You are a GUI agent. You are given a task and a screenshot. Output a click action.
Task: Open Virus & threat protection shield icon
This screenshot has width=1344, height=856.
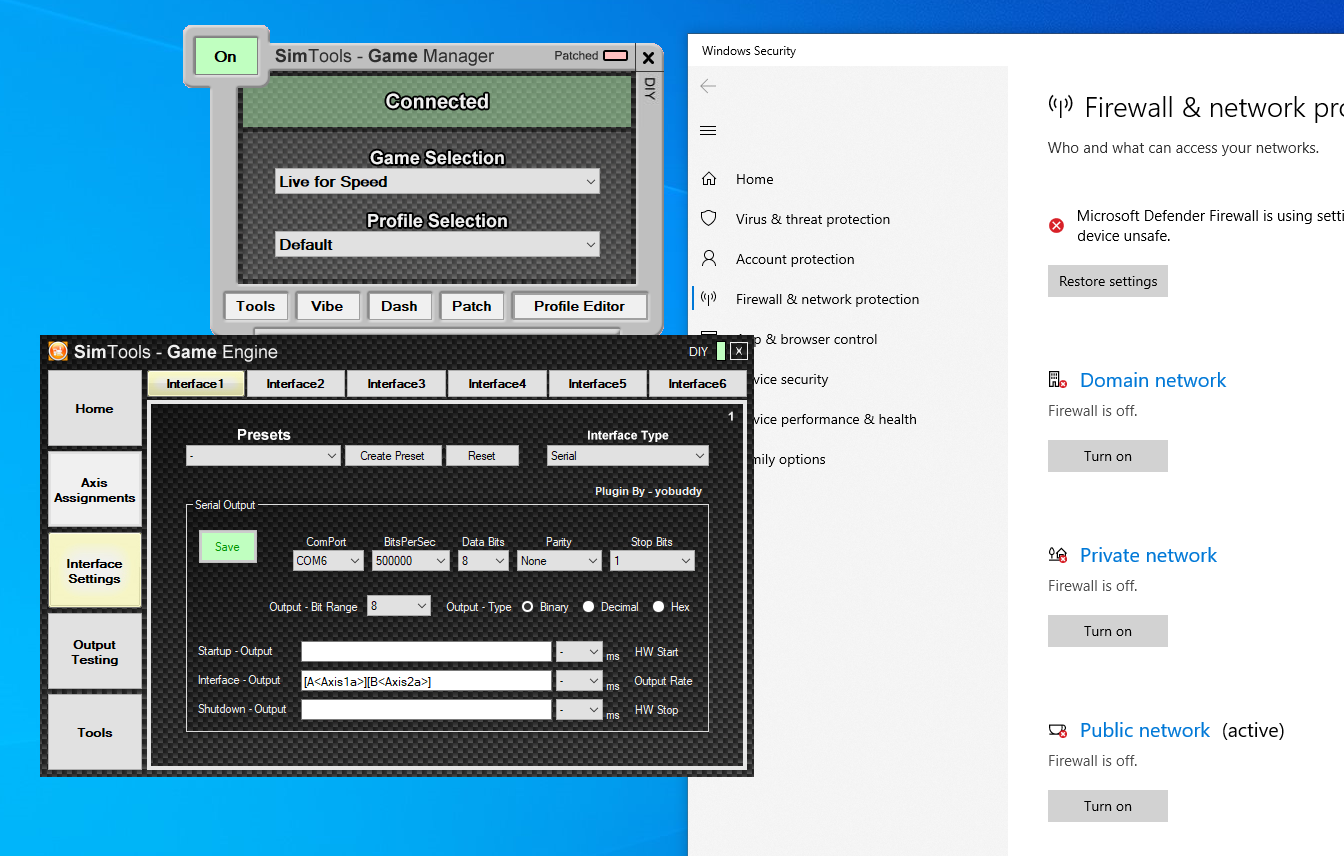point(709,219)
